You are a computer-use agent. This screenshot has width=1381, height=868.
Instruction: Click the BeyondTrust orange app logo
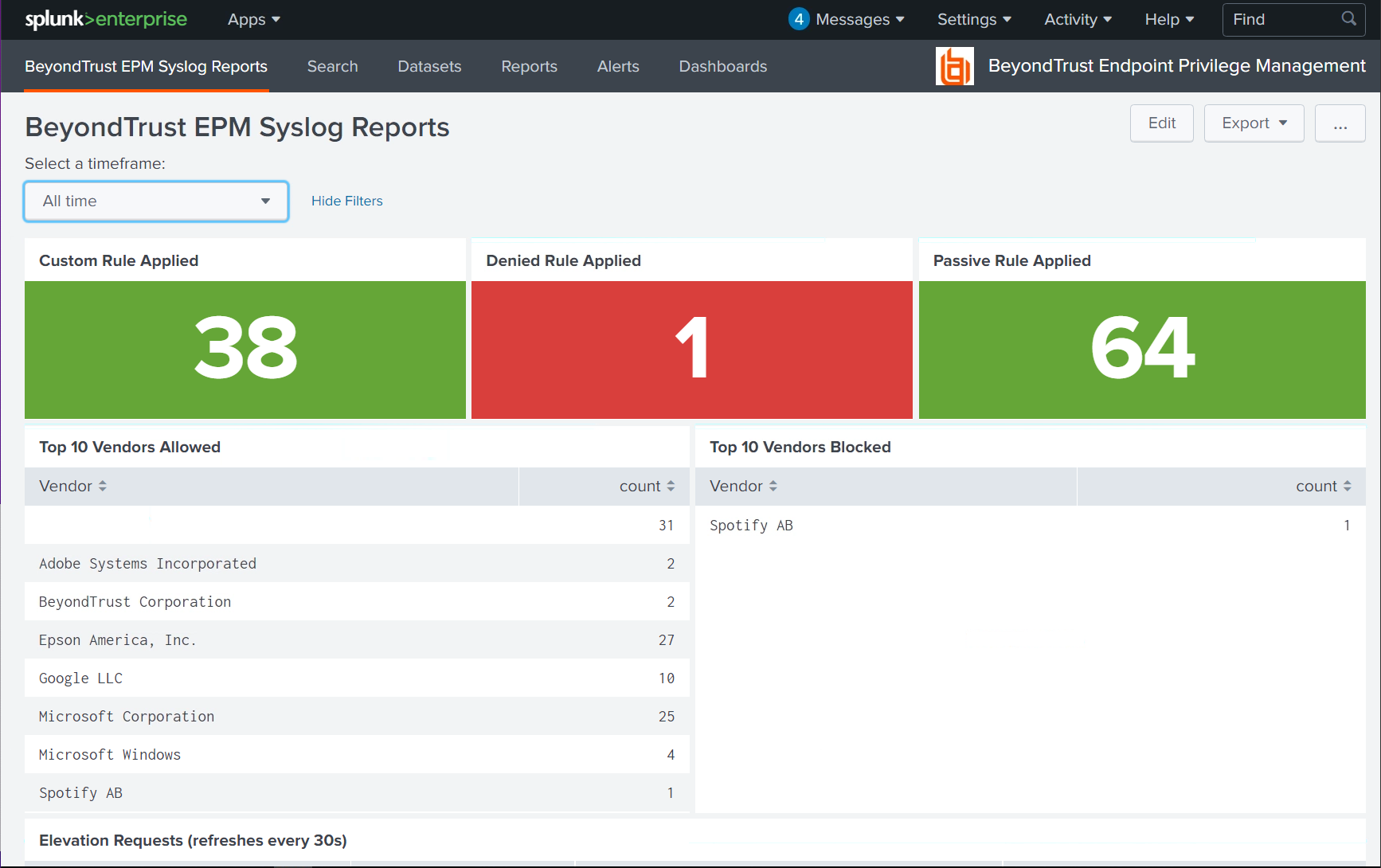(954, 66)
